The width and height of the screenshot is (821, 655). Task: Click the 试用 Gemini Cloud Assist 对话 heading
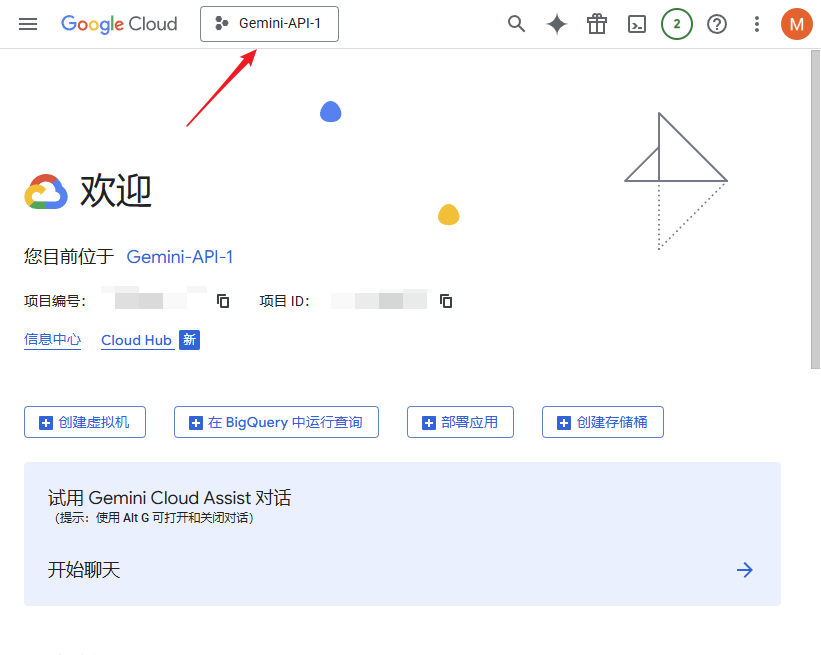pyautogui.click(x=169, y=497)
